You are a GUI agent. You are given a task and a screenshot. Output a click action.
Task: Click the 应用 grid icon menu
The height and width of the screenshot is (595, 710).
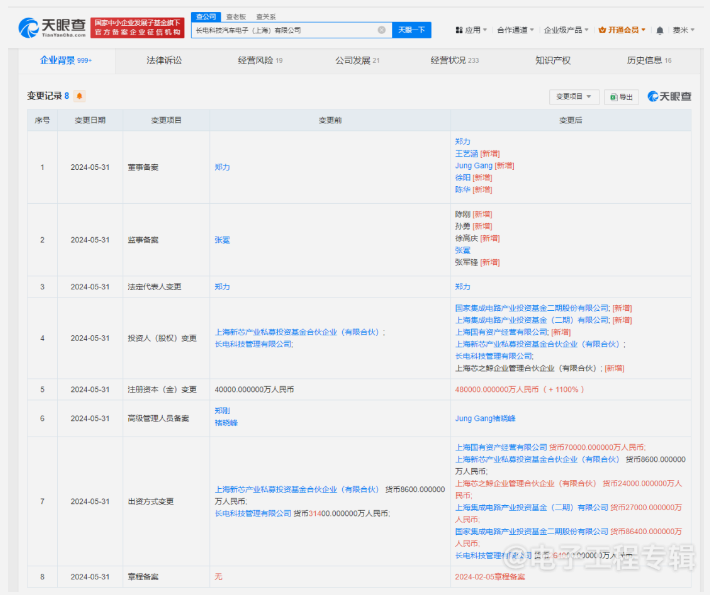pos(470,30)
